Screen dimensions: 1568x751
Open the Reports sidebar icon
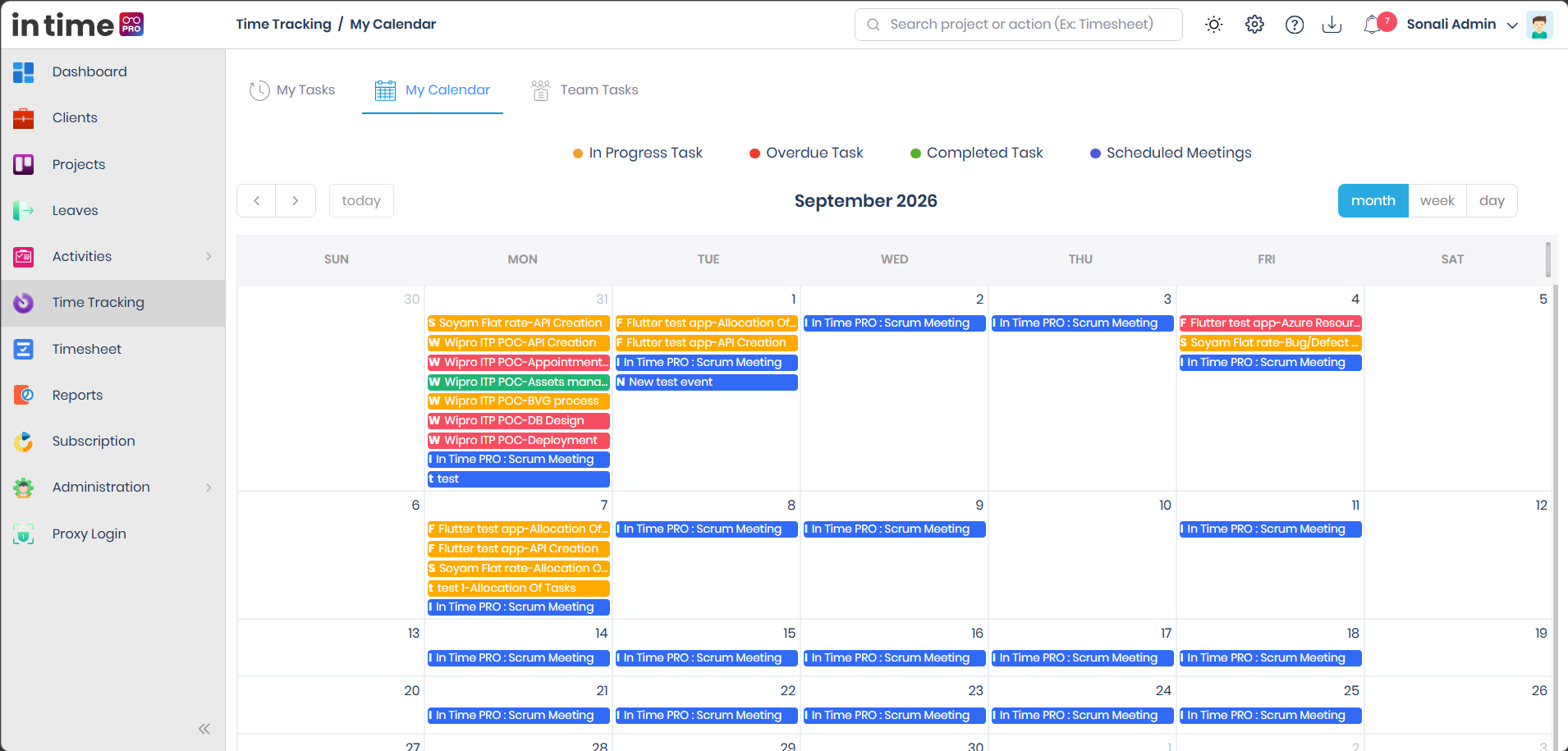pos(23,395)
